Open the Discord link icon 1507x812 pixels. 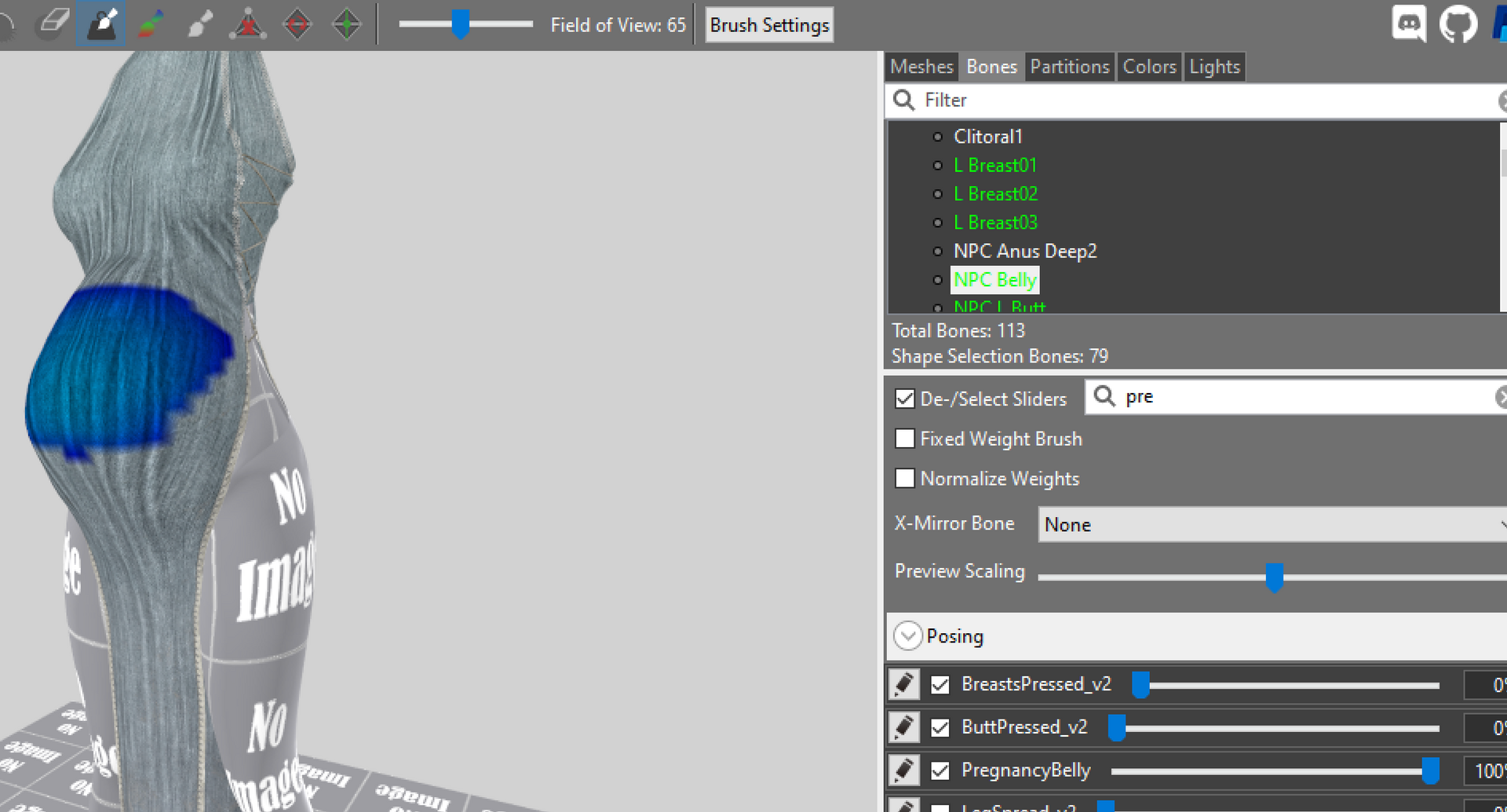(x=1409, y=24)
